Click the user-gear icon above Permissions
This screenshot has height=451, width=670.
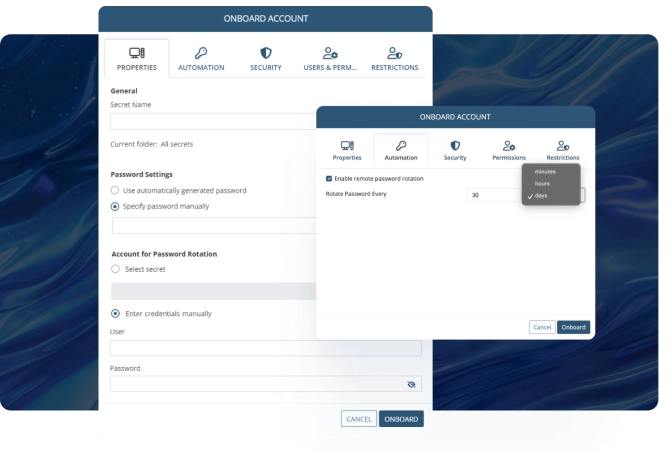509,146
